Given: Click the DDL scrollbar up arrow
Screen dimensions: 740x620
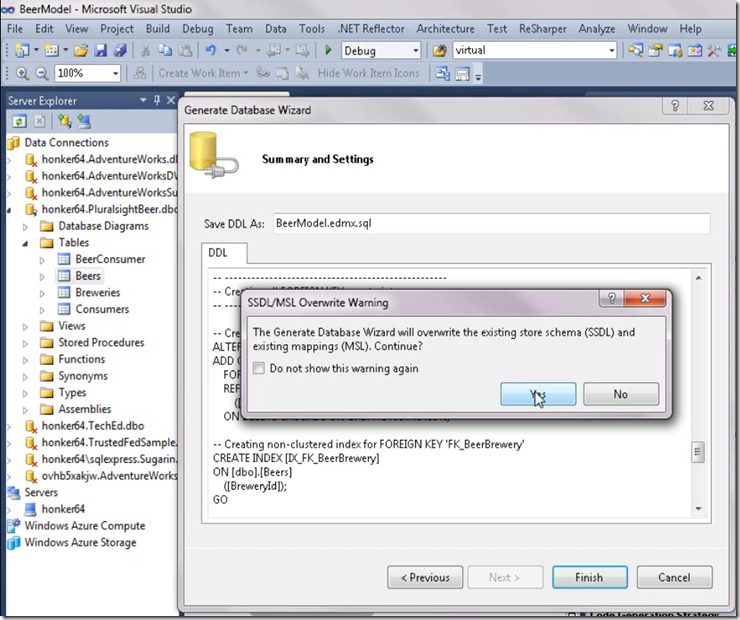Looking at the screenshot, I should coord(698,278).
